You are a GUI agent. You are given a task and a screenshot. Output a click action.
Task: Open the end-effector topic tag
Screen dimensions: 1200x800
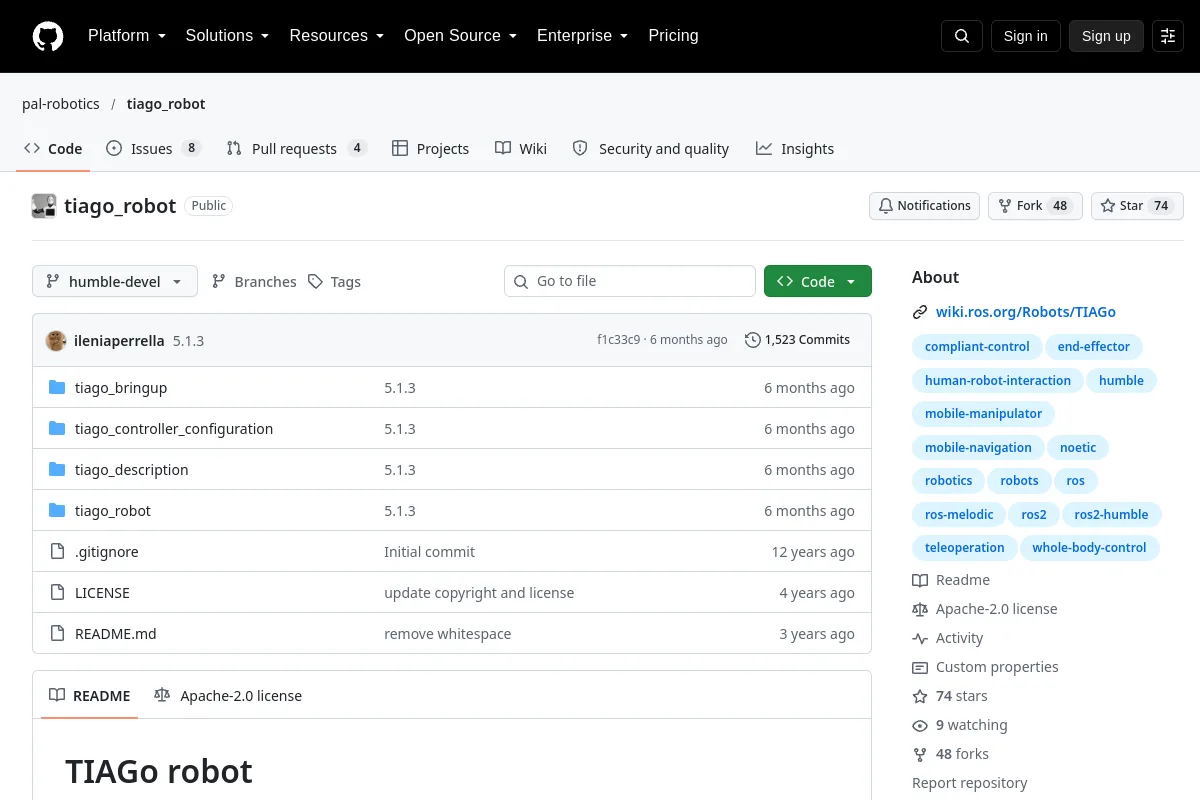pos(1094,347)
